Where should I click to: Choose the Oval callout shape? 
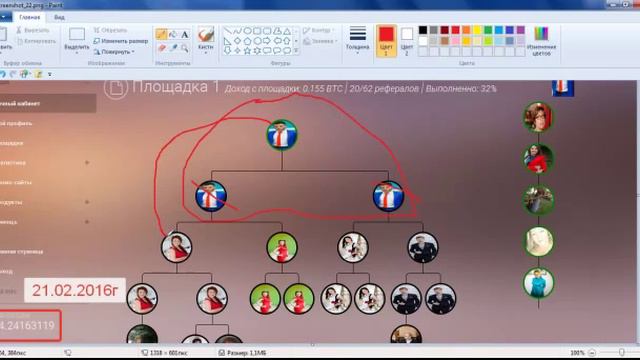coord(277,51)
